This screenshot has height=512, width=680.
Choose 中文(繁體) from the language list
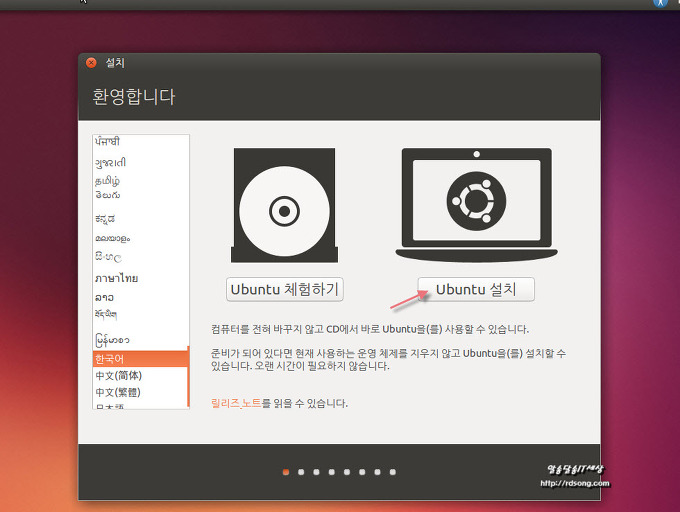pos(118,392)
